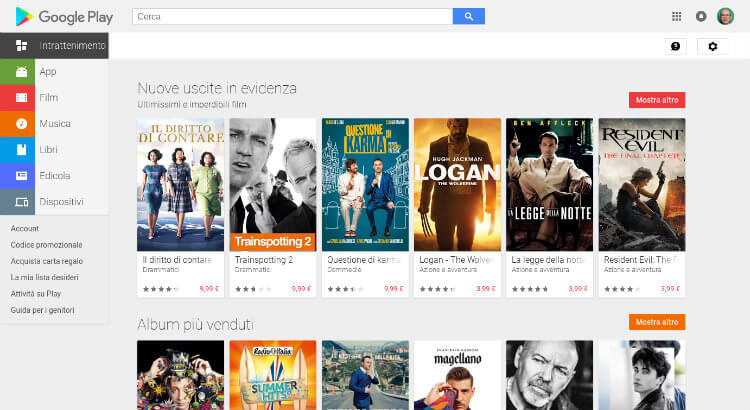This screenshot has width=750, height=410.
Task: Open the Questione di Karma poster
Action: click(x=365, y=185)
